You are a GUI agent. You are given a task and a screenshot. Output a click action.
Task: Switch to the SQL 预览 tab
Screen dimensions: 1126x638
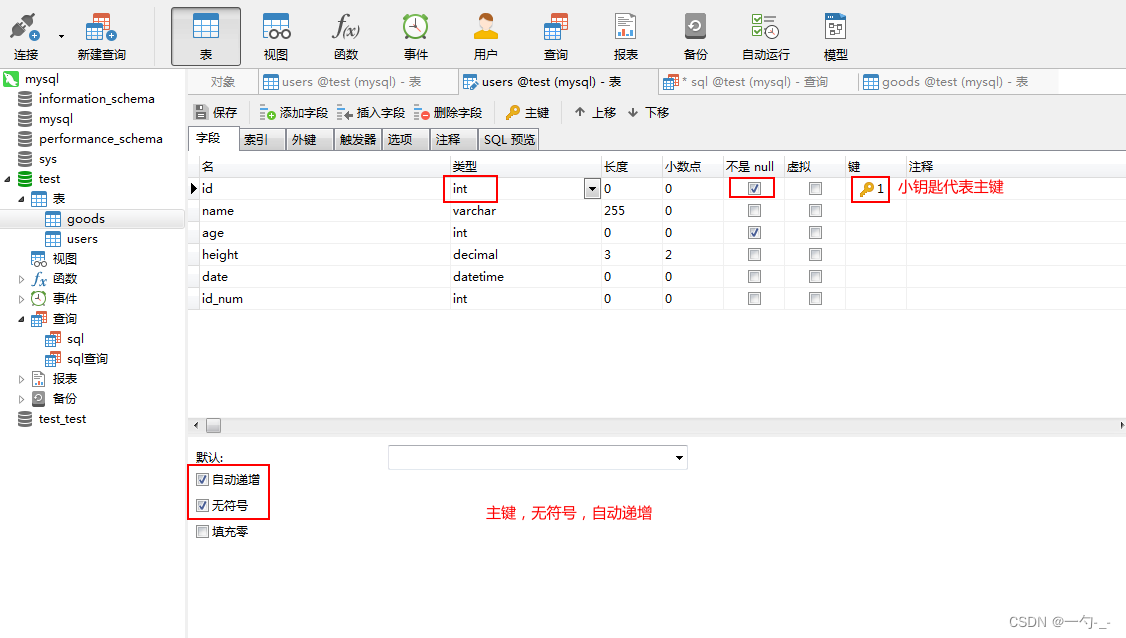tap(509, 139)
